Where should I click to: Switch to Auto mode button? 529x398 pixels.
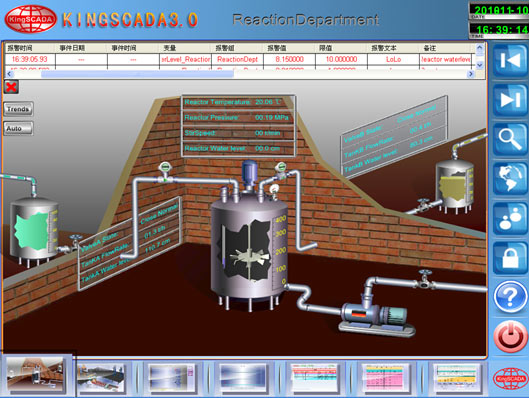pos(18,129)
